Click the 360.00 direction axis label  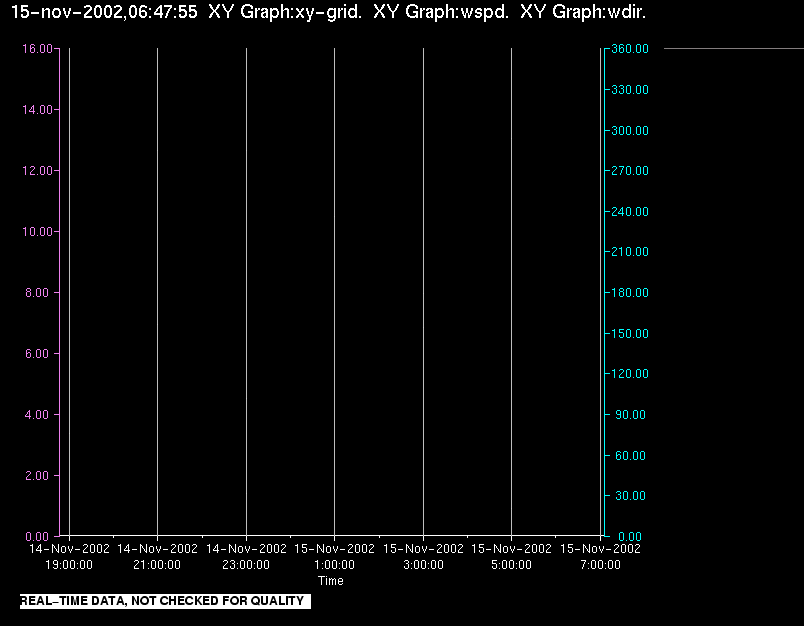pos(630,49)
